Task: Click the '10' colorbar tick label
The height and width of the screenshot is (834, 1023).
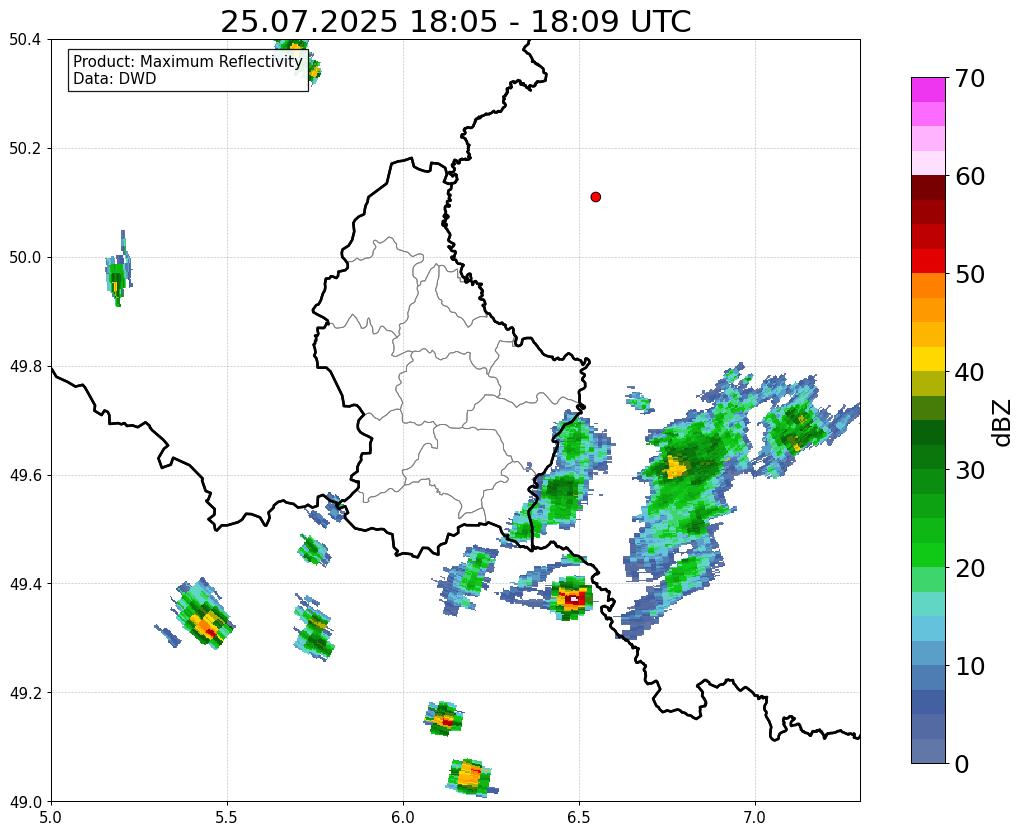Action: point(968,666)
